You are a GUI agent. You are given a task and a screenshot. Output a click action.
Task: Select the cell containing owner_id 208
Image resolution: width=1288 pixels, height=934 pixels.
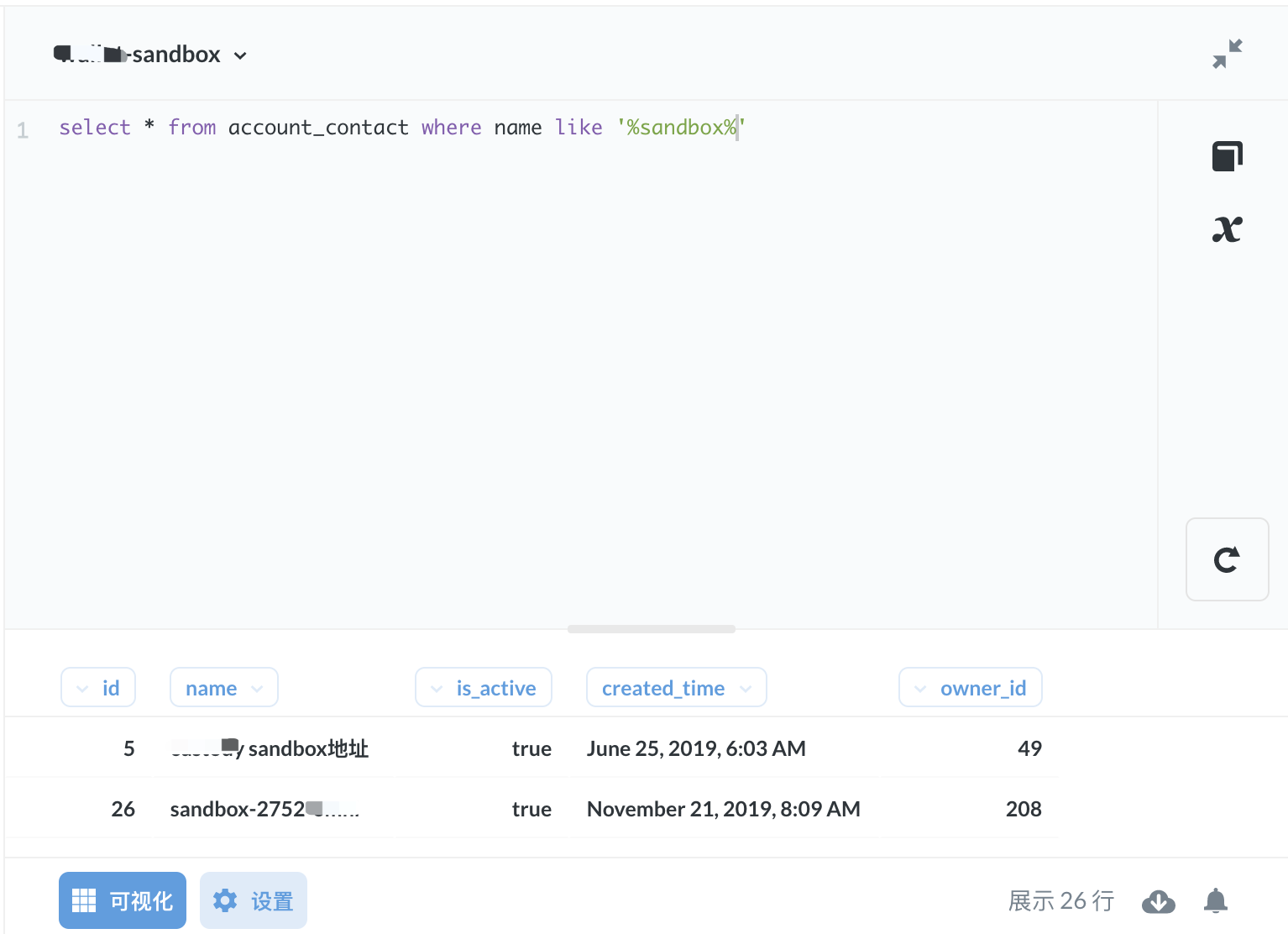[1024, 809]
